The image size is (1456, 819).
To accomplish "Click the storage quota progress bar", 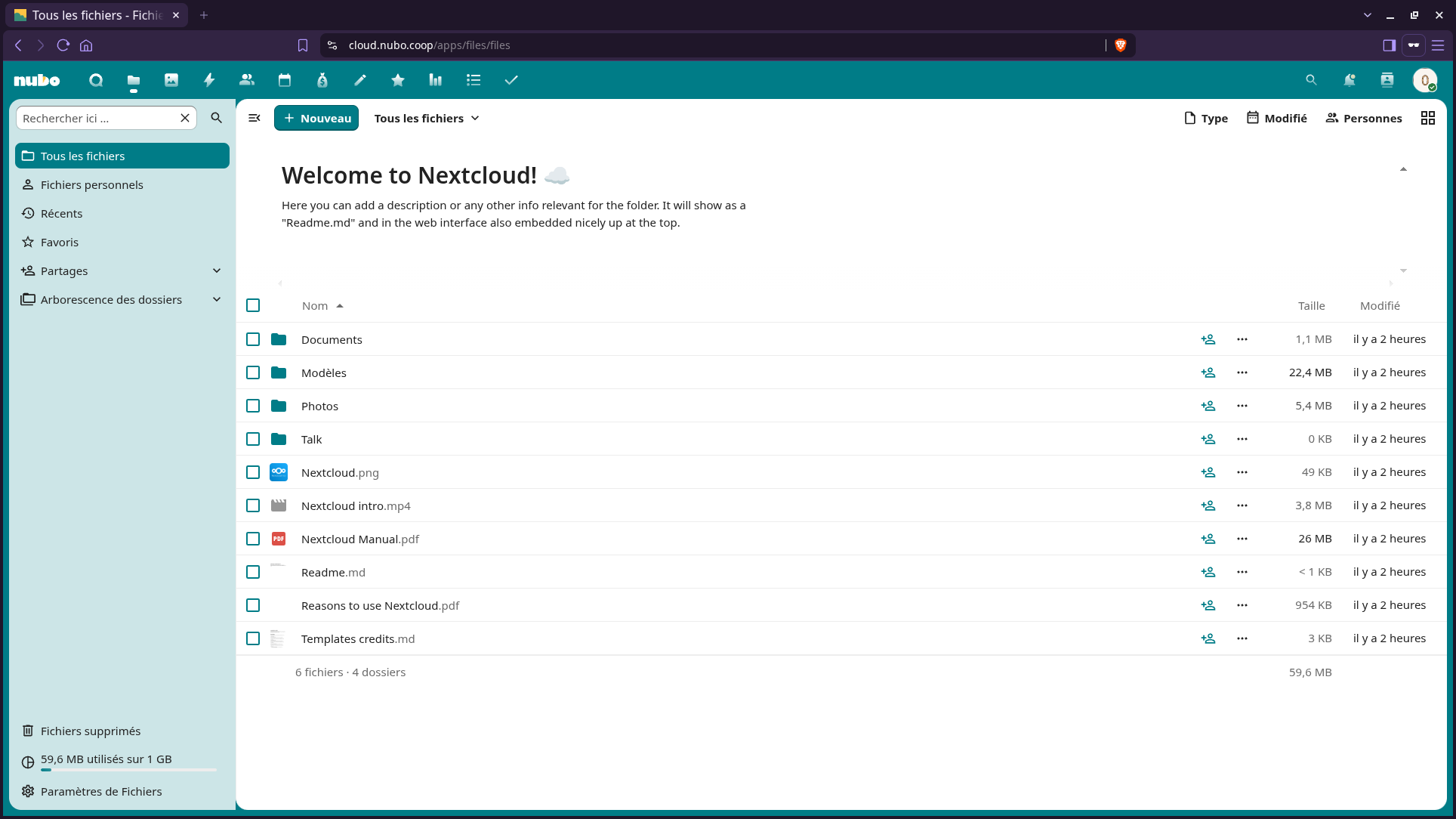I will click(x=129, y=770).
